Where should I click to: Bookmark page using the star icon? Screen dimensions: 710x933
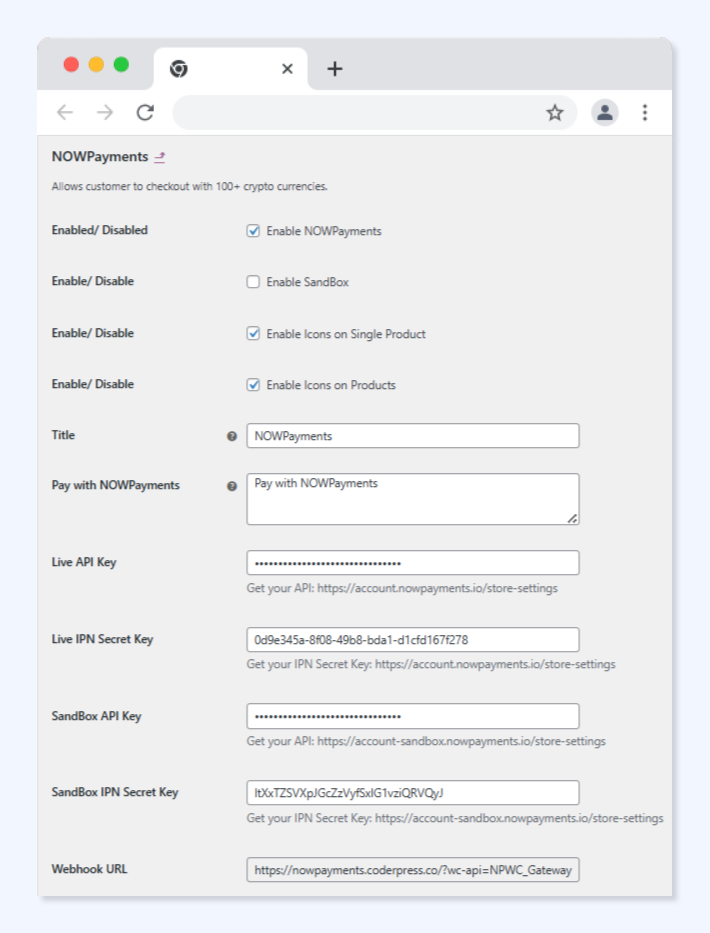coord(555,113)
